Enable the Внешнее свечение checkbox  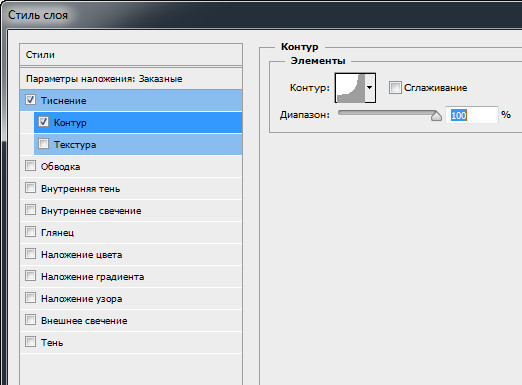tap(30, 320)
